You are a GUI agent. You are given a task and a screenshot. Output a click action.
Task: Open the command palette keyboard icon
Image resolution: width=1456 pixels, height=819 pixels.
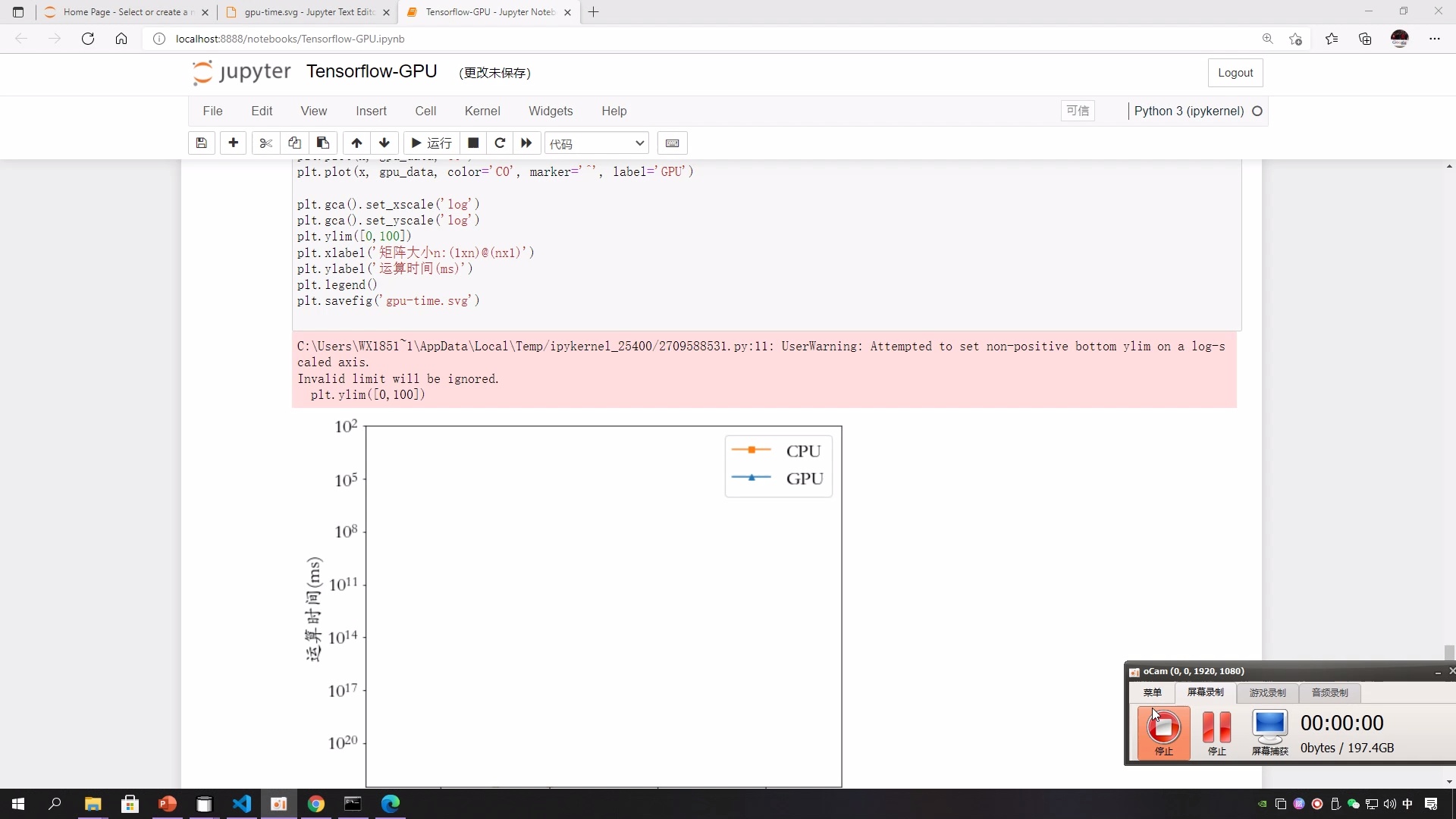673,143
